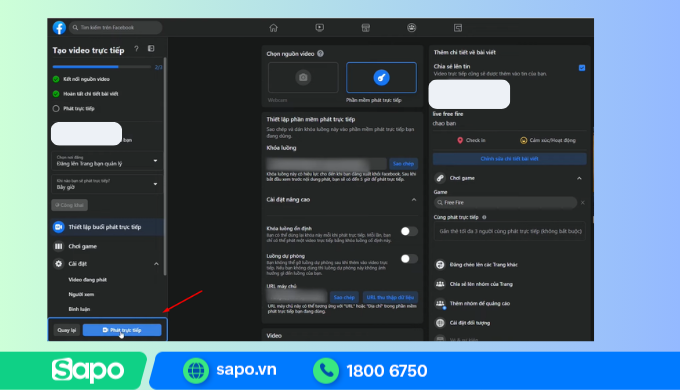Screen dimensions: 680x390
Task: Click the left panel scrollbar
Action: click(165, 167)
